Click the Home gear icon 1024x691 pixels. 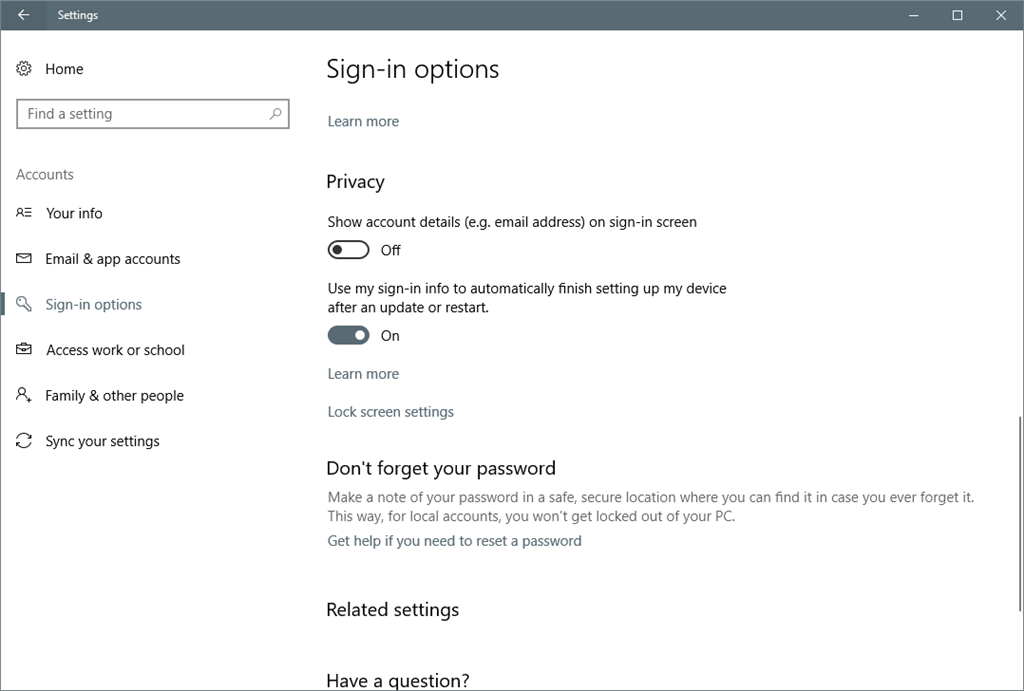(x=24, y=69)
